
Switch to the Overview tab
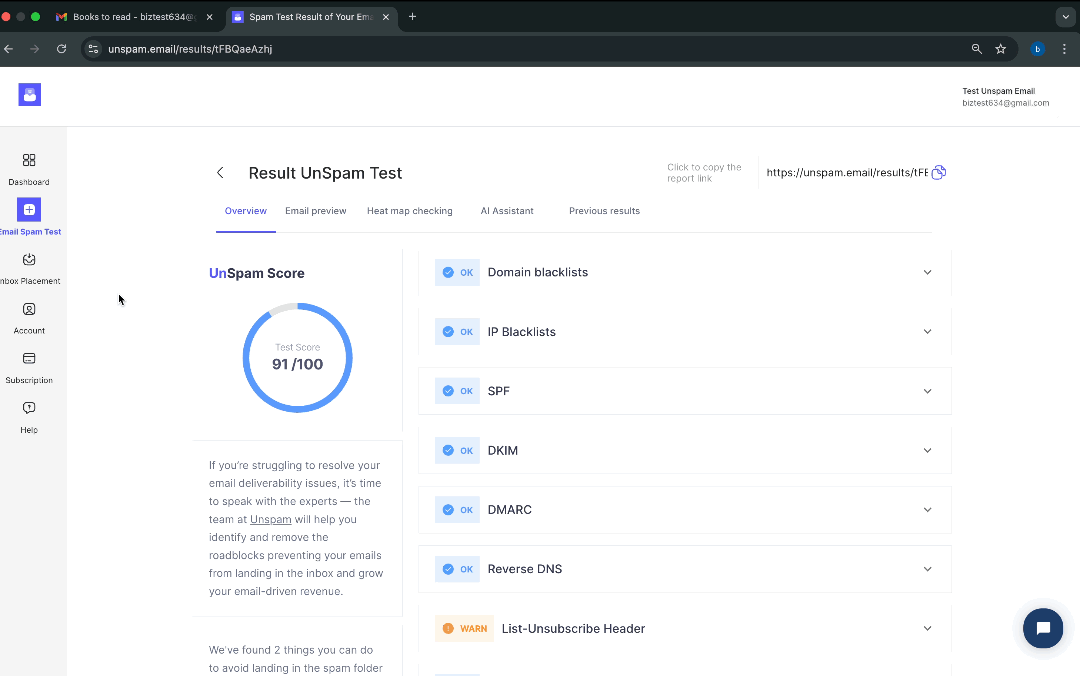click(246, 211)
